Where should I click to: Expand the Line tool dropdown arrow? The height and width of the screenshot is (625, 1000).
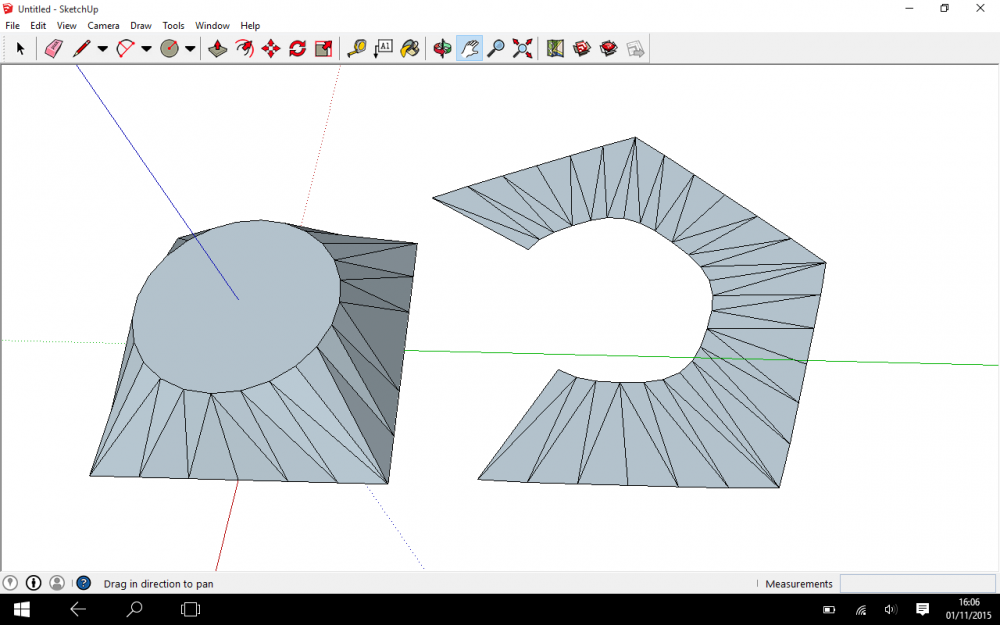[102, 48]
